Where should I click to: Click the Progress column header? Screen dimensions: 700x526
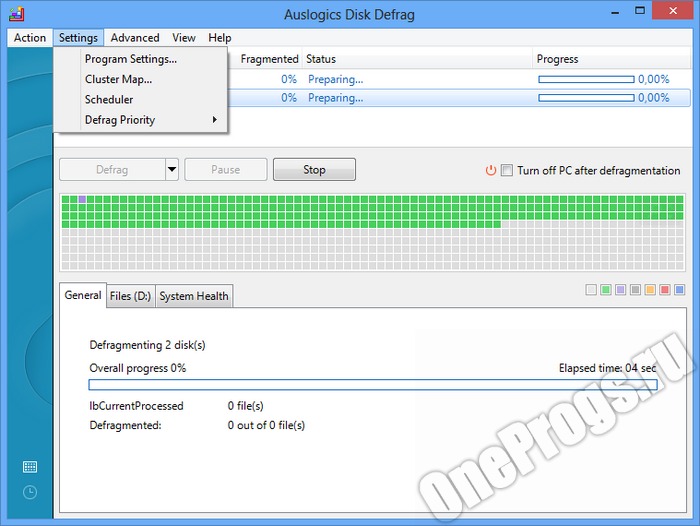pyautogui.click(x=612, y=59)
